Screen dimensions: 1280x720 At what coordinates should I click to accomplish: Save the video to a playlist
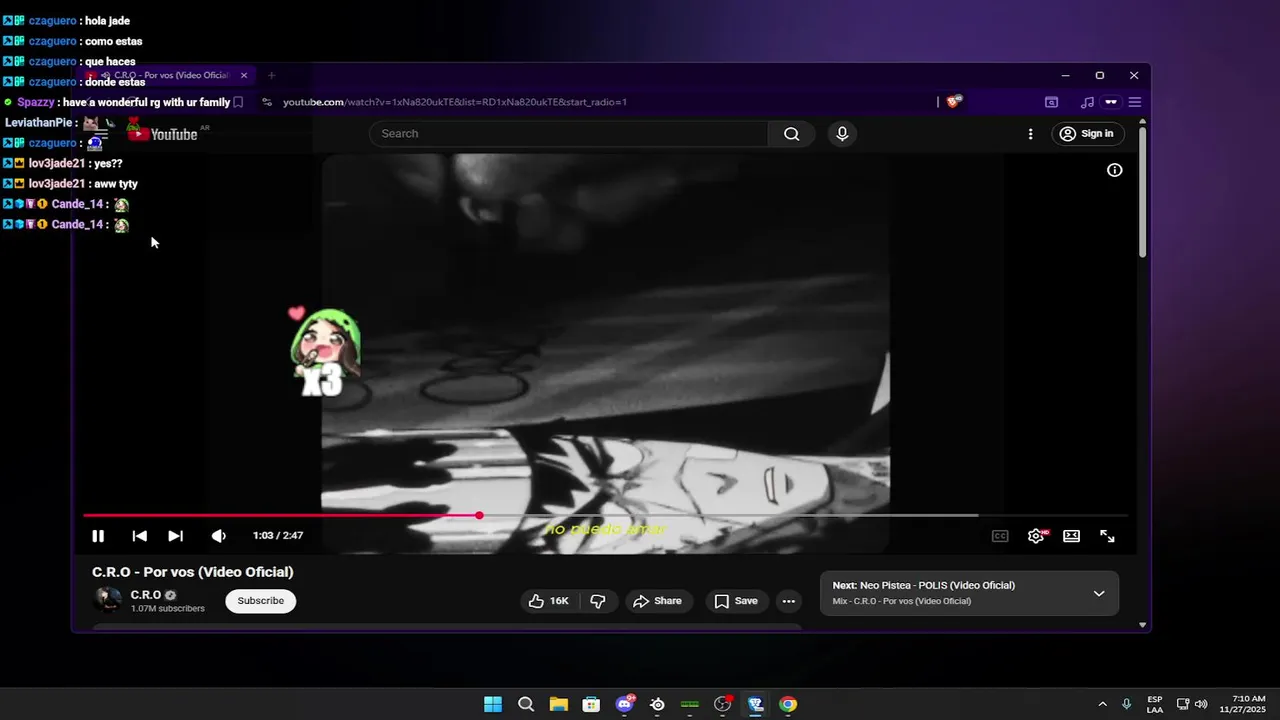tap(736, 601)
